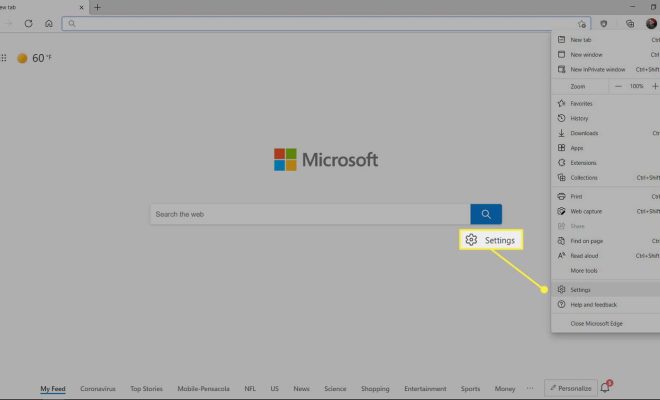660x400 pixels.
Task: Open the Collections toolbar icon
Action: coord(630,24)
